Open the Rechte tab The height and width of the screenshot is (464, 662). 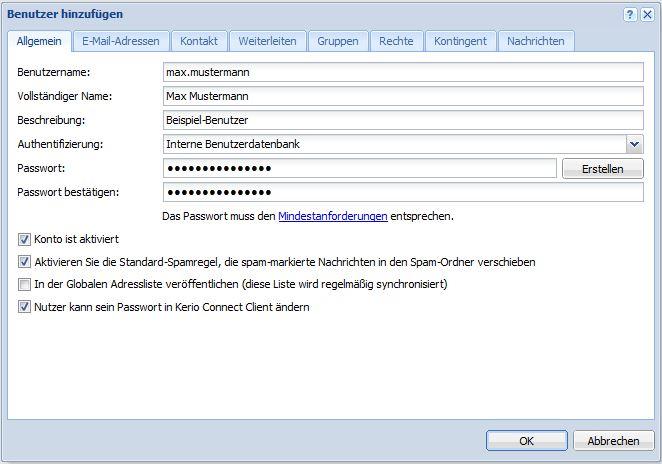[x=396, y=41]
